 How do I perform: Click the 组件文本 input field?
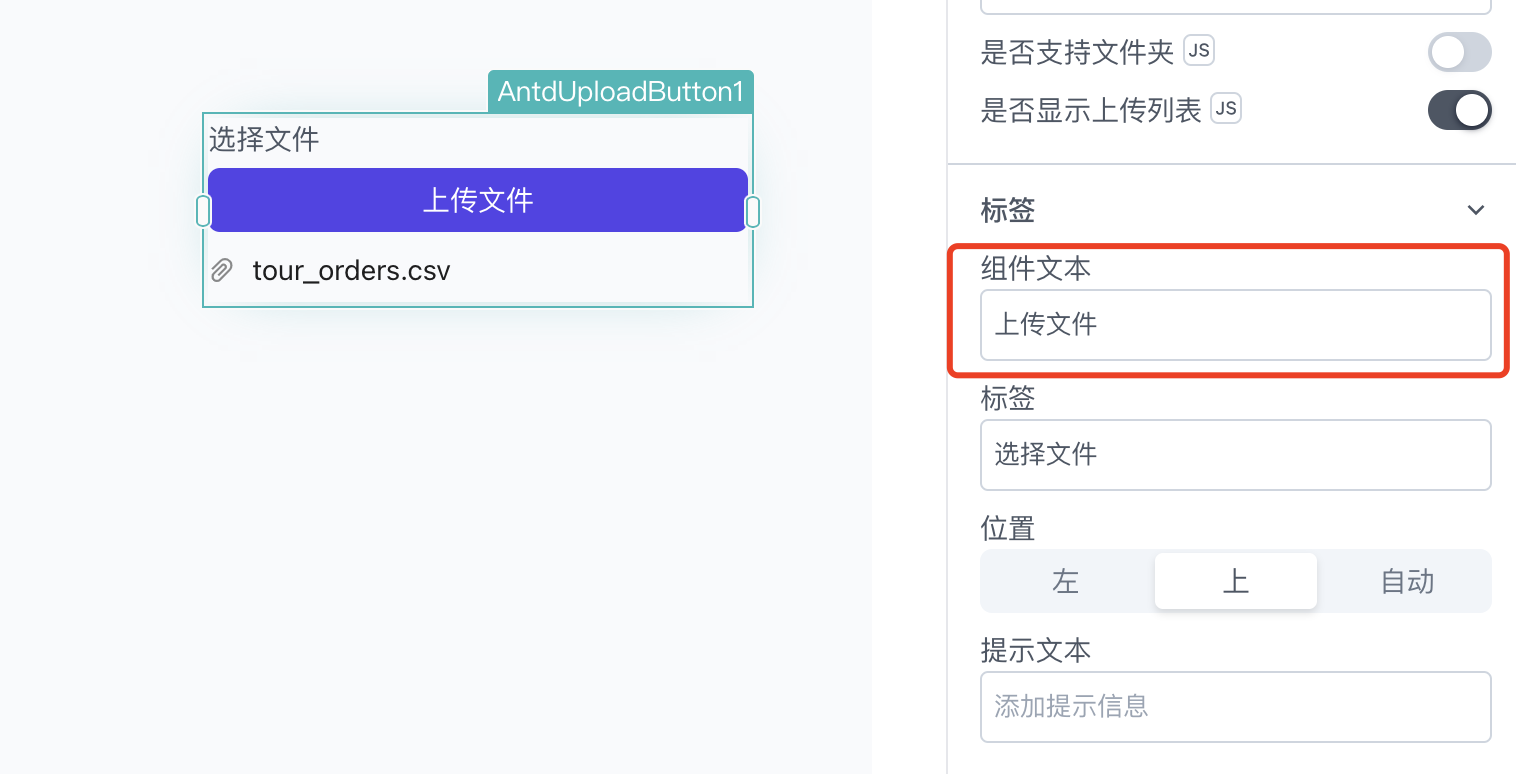1236,324
